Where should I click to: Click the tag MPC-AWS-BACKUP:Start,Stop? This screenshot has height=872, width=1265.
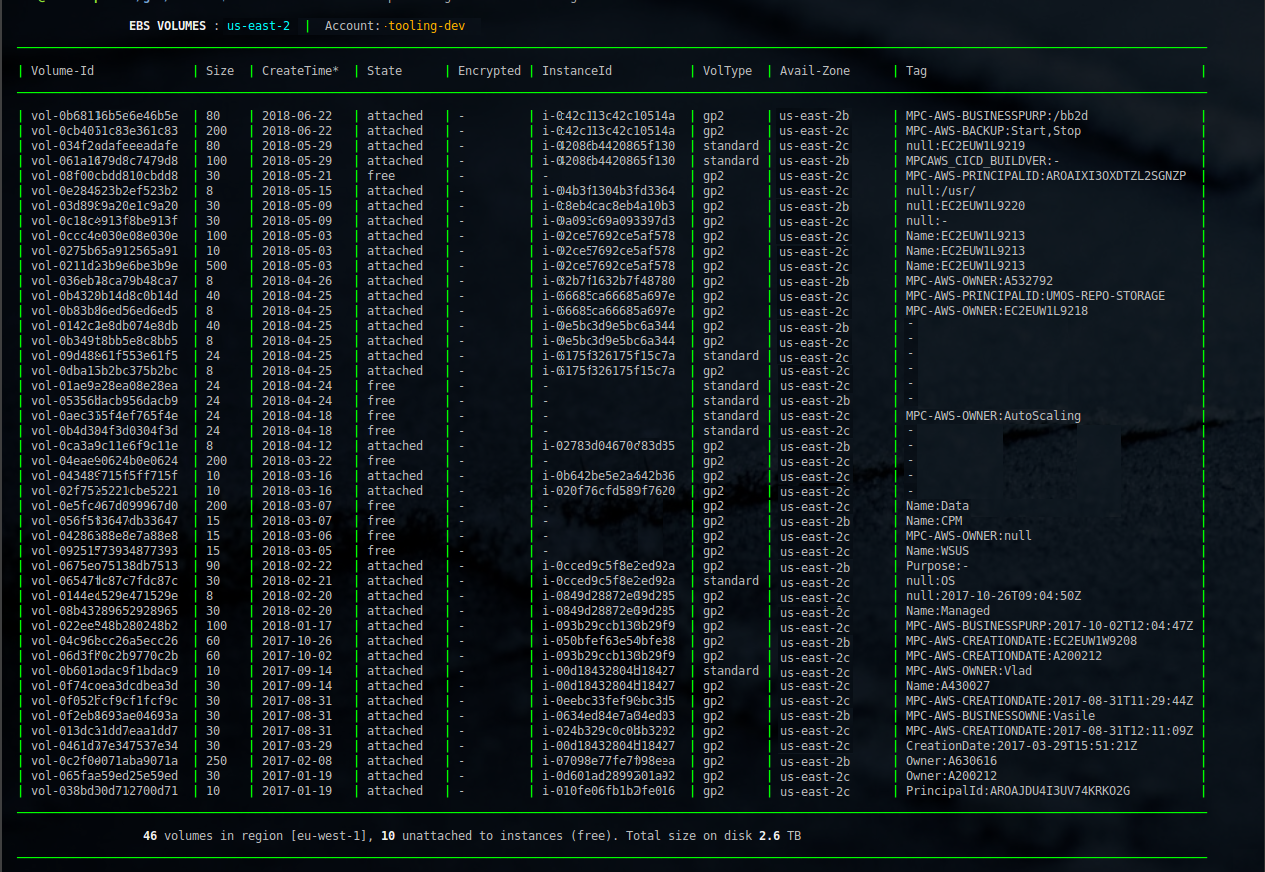pyautogui.click(x=993, y=131)
